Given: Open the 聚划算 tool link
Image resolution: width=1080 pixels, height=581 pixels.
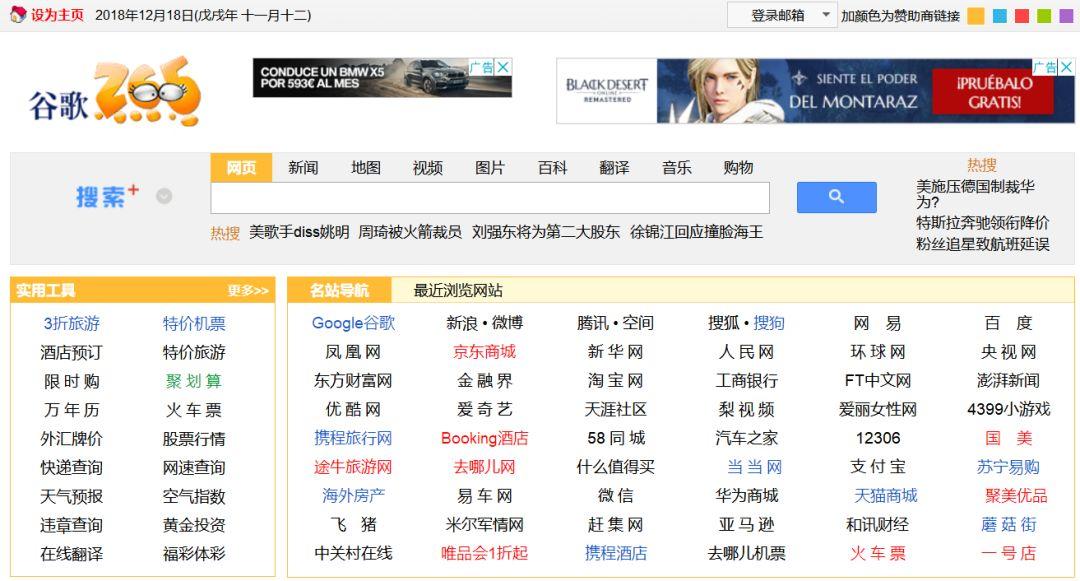Looking at the screenshot, I should click(x=194, y=381).
